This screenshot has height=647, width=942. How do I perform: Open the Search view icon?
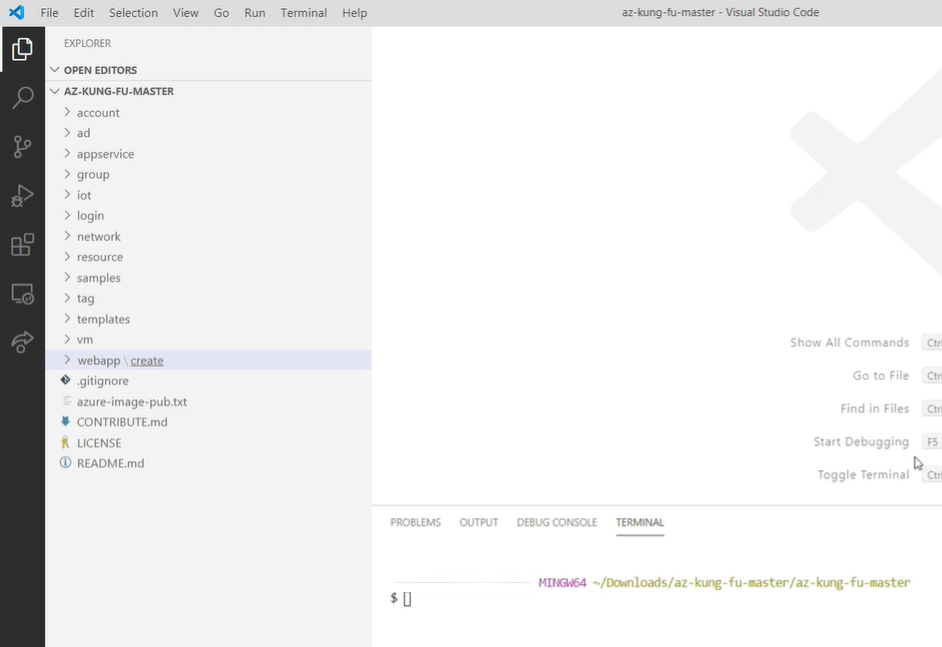tap(22, 98)
